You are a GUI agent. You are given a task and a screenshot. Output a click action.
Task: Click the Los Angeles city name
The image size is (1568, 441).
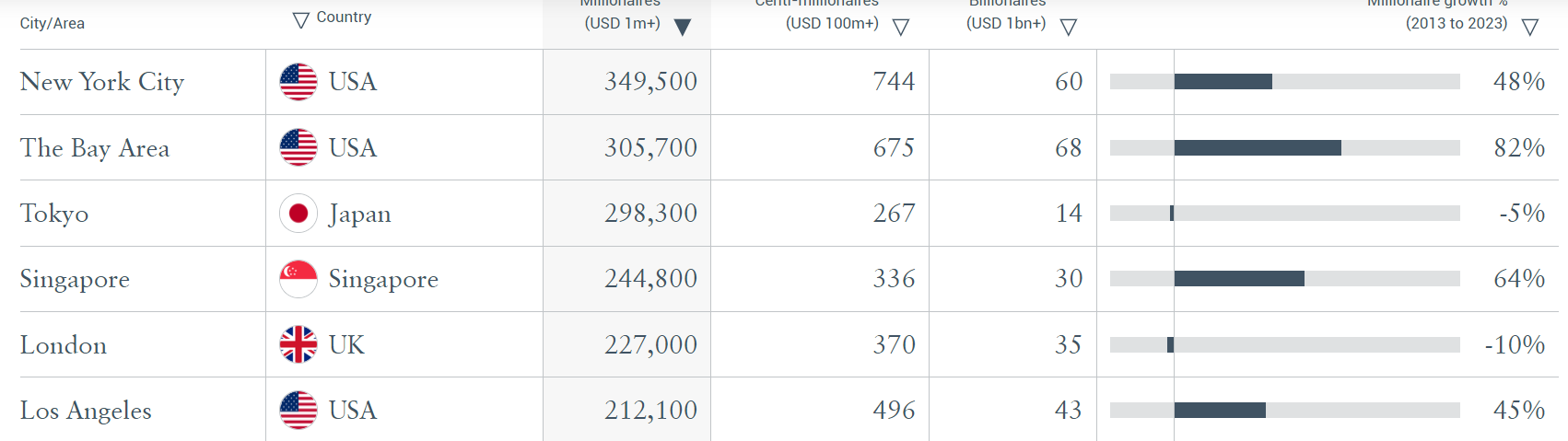click(86, 411)
